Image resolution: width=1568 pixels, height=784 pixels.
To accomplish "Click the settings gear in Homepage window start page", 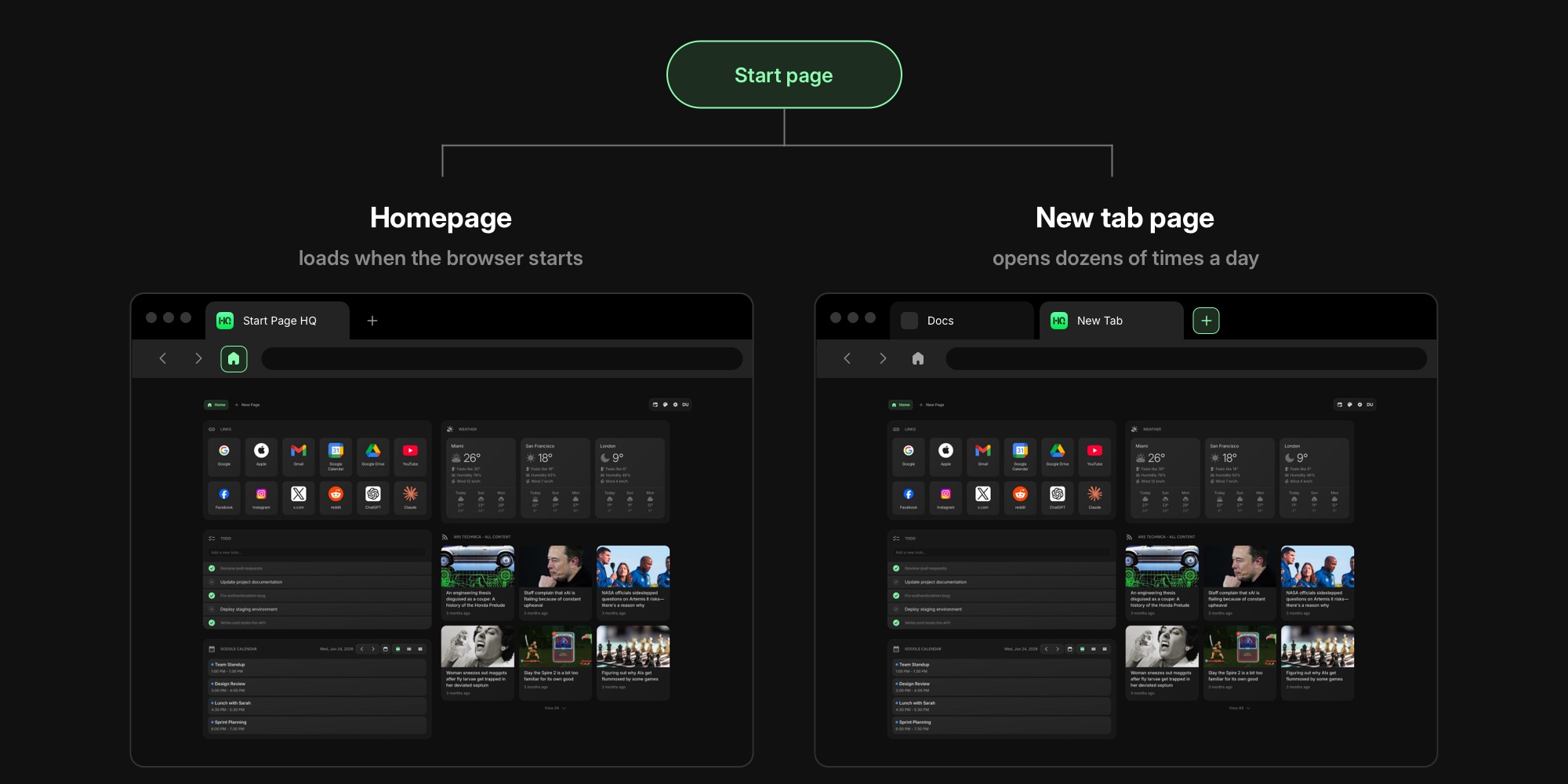I will pos(675,405).
